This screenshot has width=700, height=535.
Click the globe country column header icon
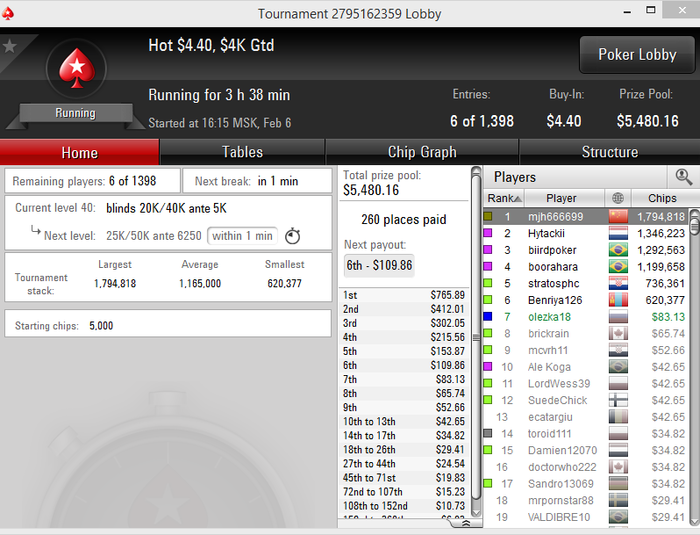pos(617,198)
